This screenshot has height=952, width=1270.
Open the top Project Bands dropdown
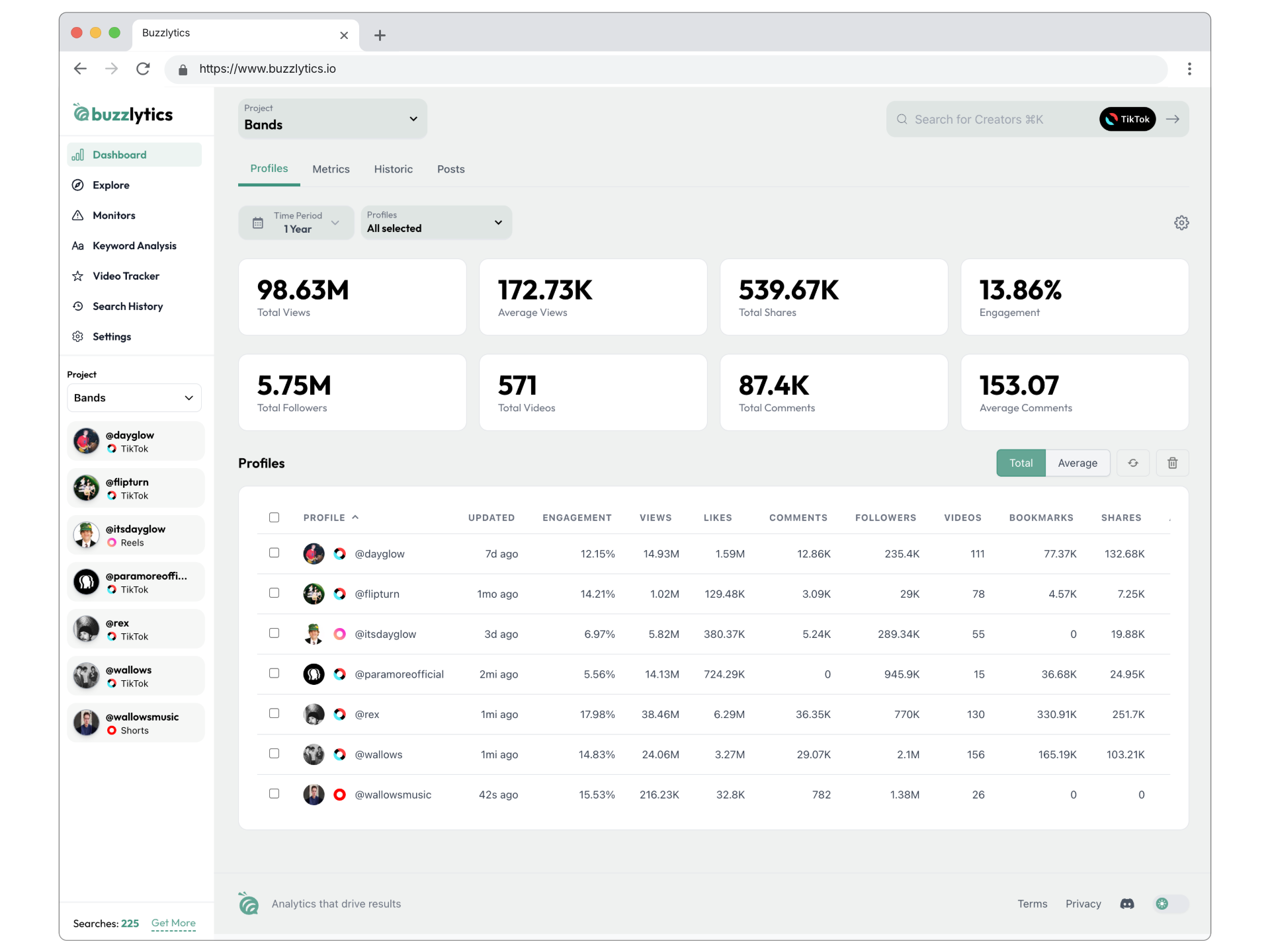click(x=333, y=119)
